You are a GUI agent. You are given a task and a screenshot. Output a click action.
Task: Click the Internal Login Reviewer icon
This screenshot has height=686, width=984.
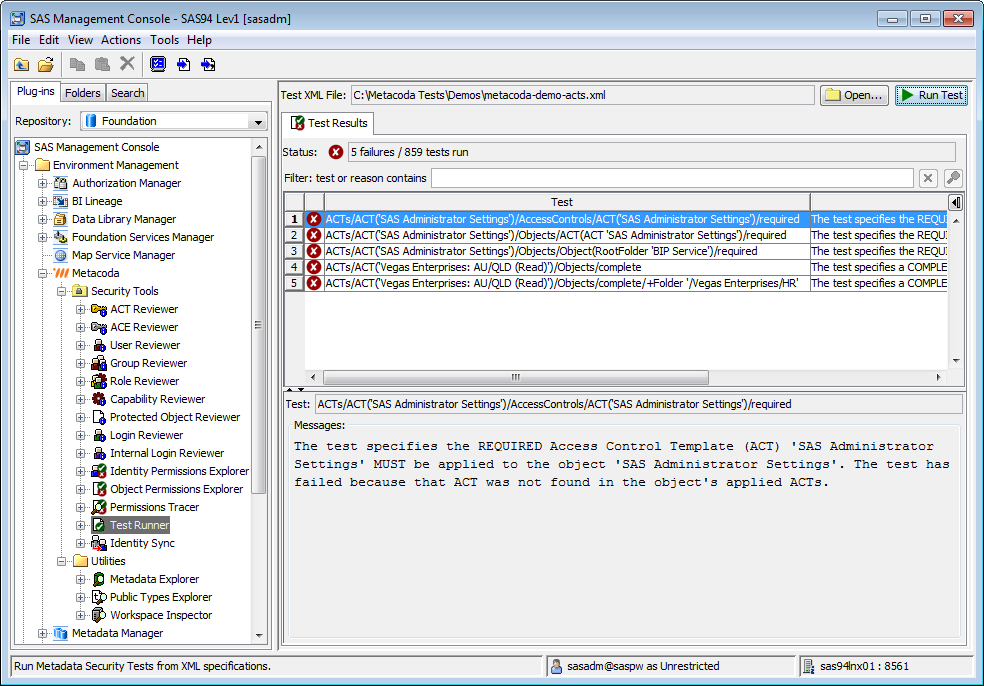99,453
